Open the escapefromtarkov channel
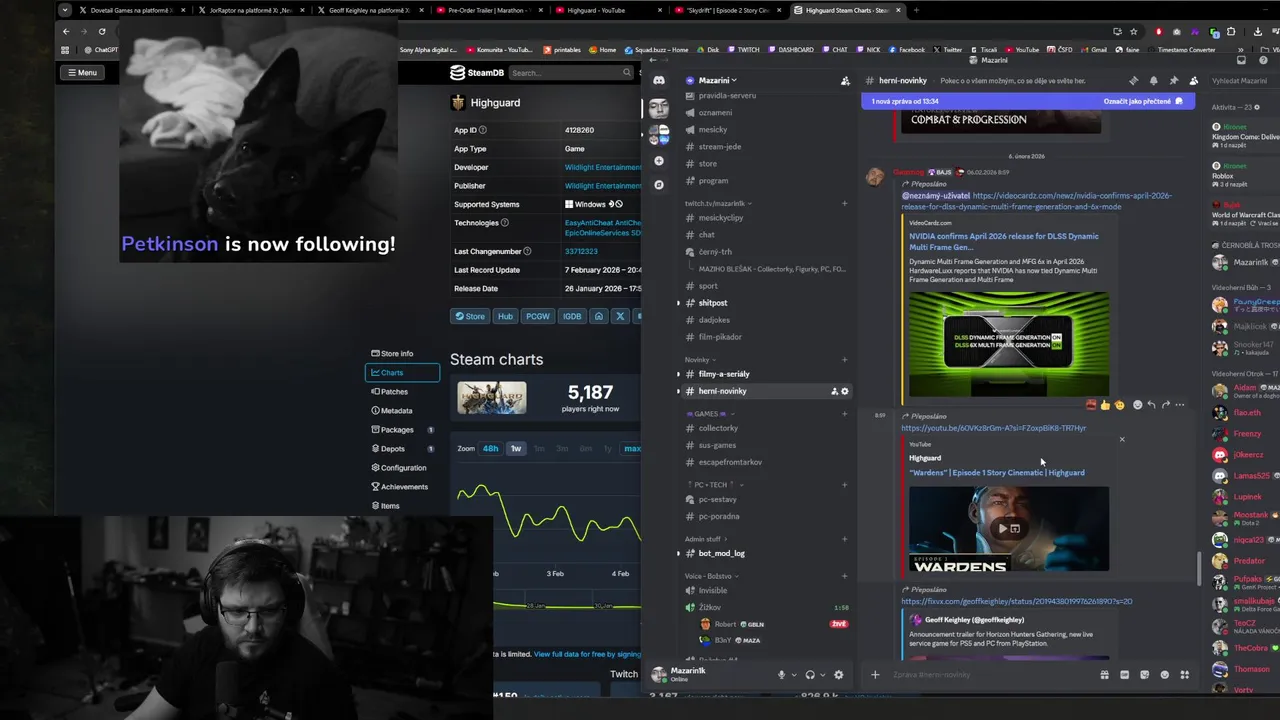Viewport: 1280px width, 720px height. tap(764, 462)
